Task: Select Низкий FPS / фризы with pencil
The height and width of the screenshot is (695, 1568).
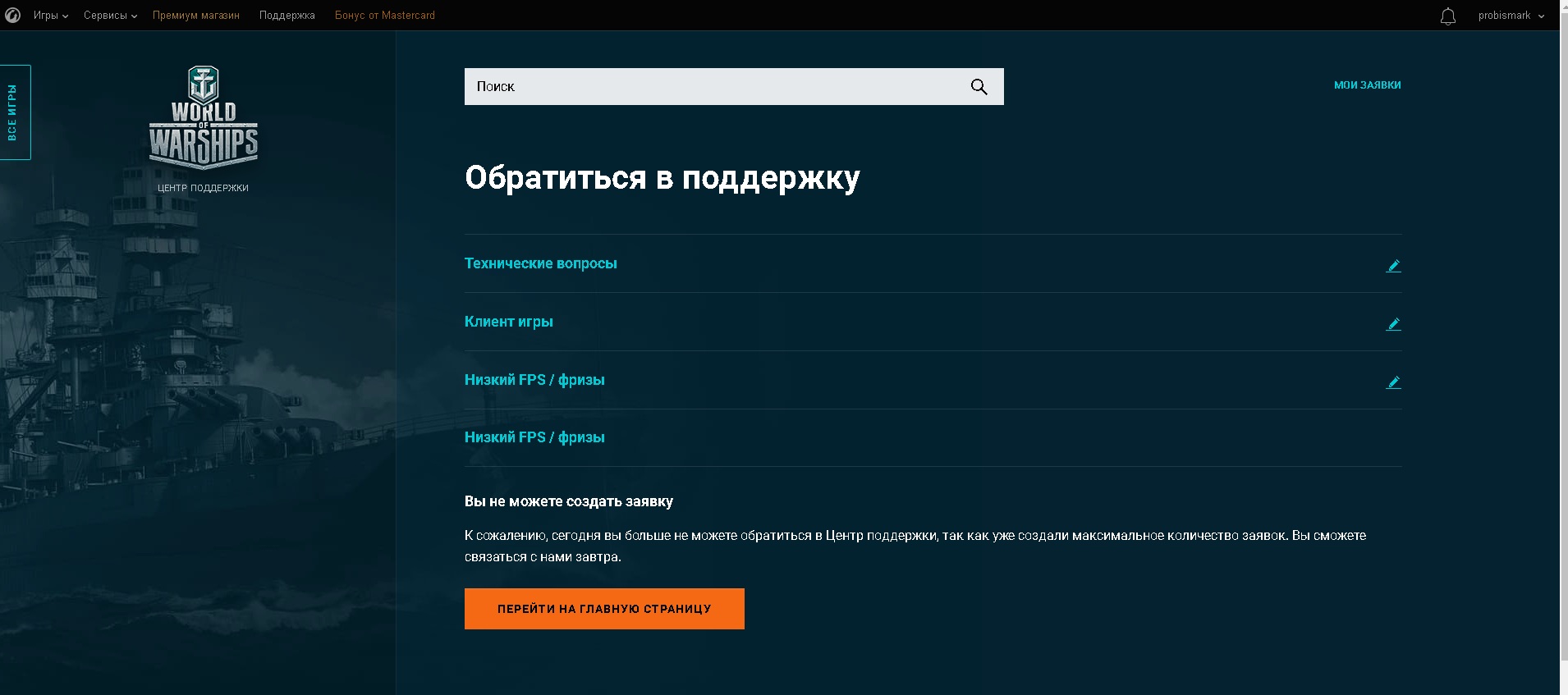Action: coord(534,380)
